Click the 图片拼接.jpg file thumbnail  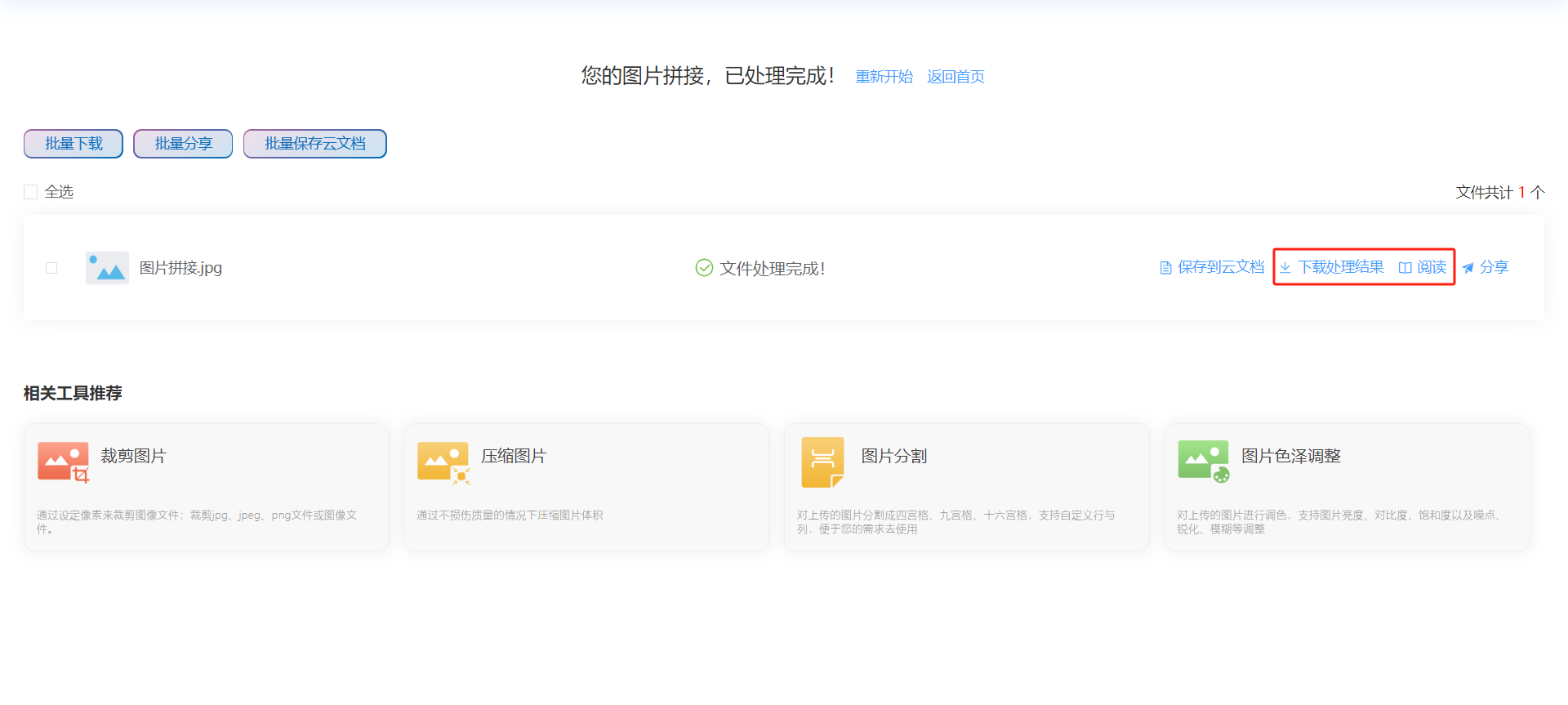point(107,268)
